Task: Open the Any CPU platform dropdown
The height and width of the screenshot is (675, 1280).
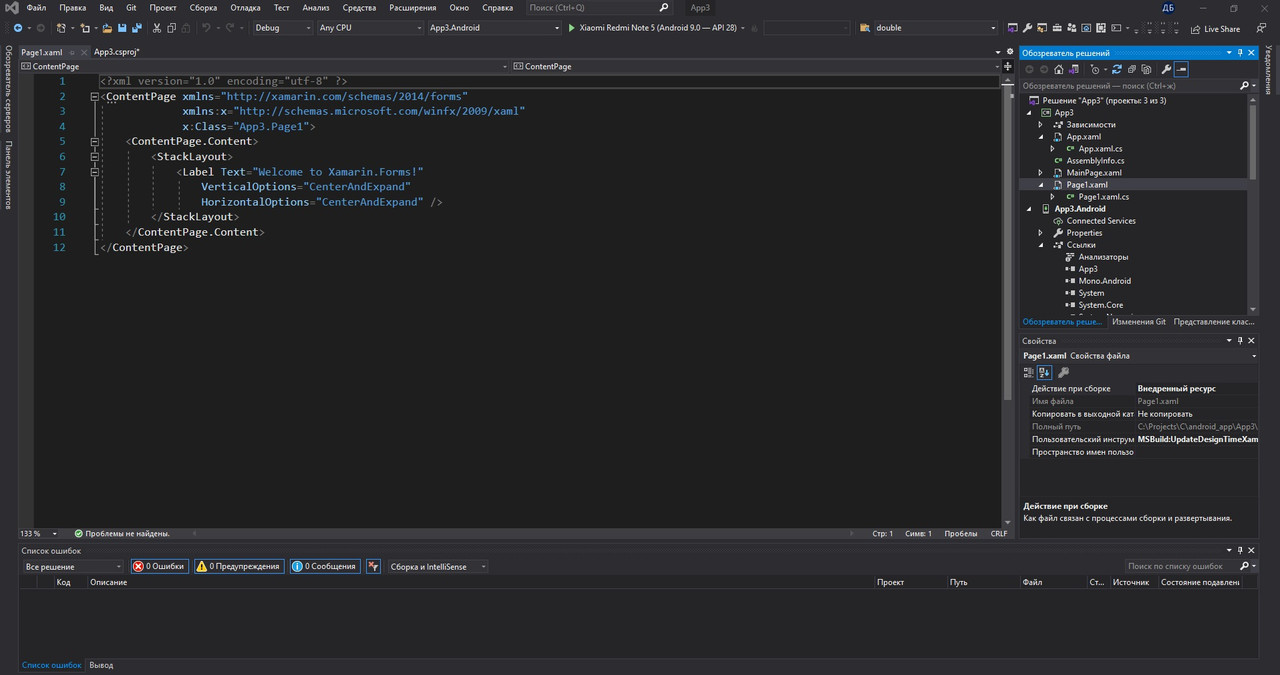Action: pyautogui.click(x=369, y=28)
